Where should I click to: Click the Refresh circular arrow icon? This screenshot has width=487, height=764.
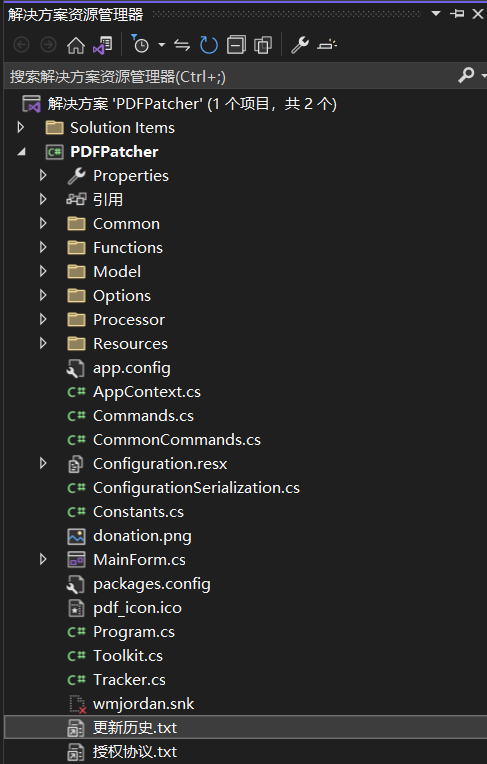(209, 45)
